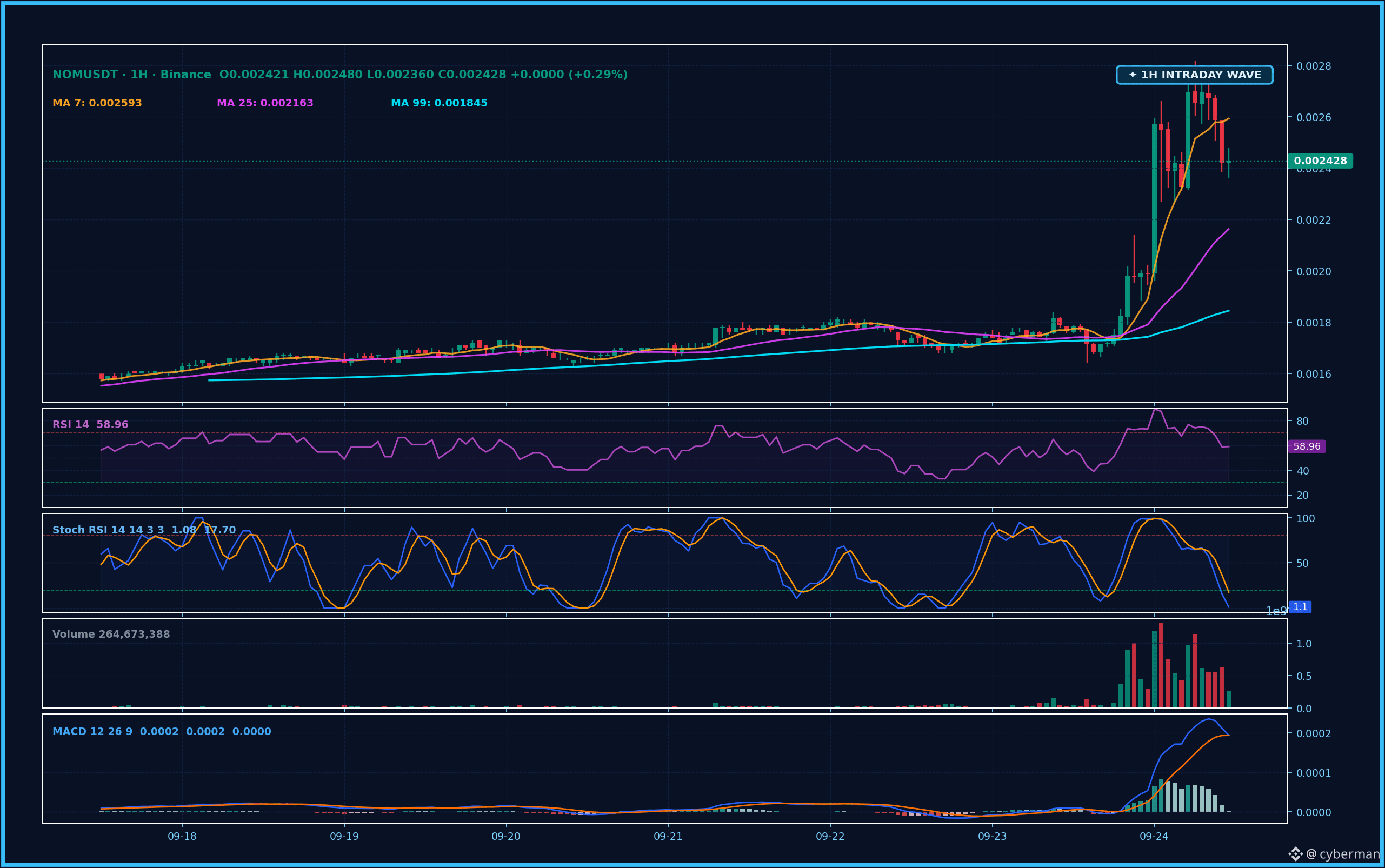Click the sparkle icon in intraday wave badge
This screenshot has width=1385, height=868.
click(1133, 75)
